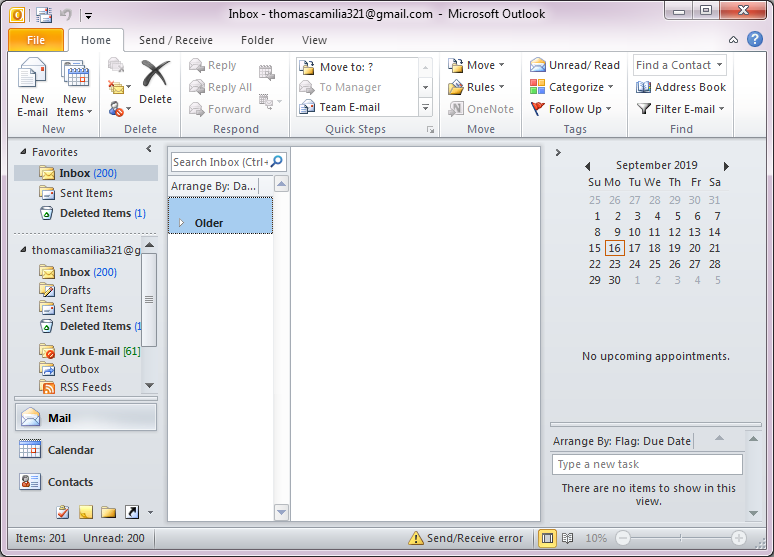Image resolution: width=774 pixels, height=557 pixels.
Task: Expand the Quick Steps gallery
Action: [426, 107]
